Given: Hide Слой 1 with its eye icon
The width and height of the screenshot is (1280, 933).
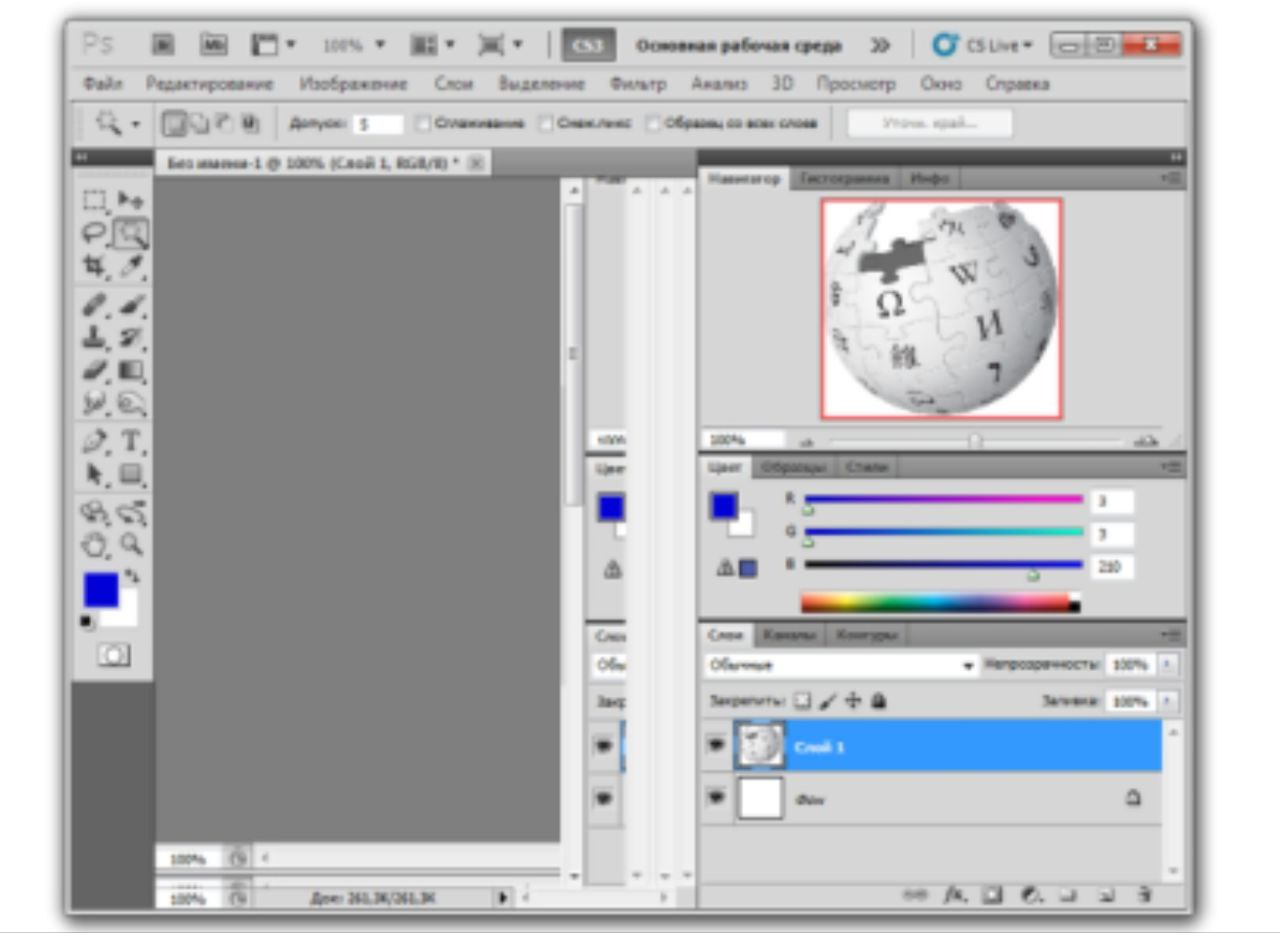Looking at the screenshot, I should click(716, 746).
